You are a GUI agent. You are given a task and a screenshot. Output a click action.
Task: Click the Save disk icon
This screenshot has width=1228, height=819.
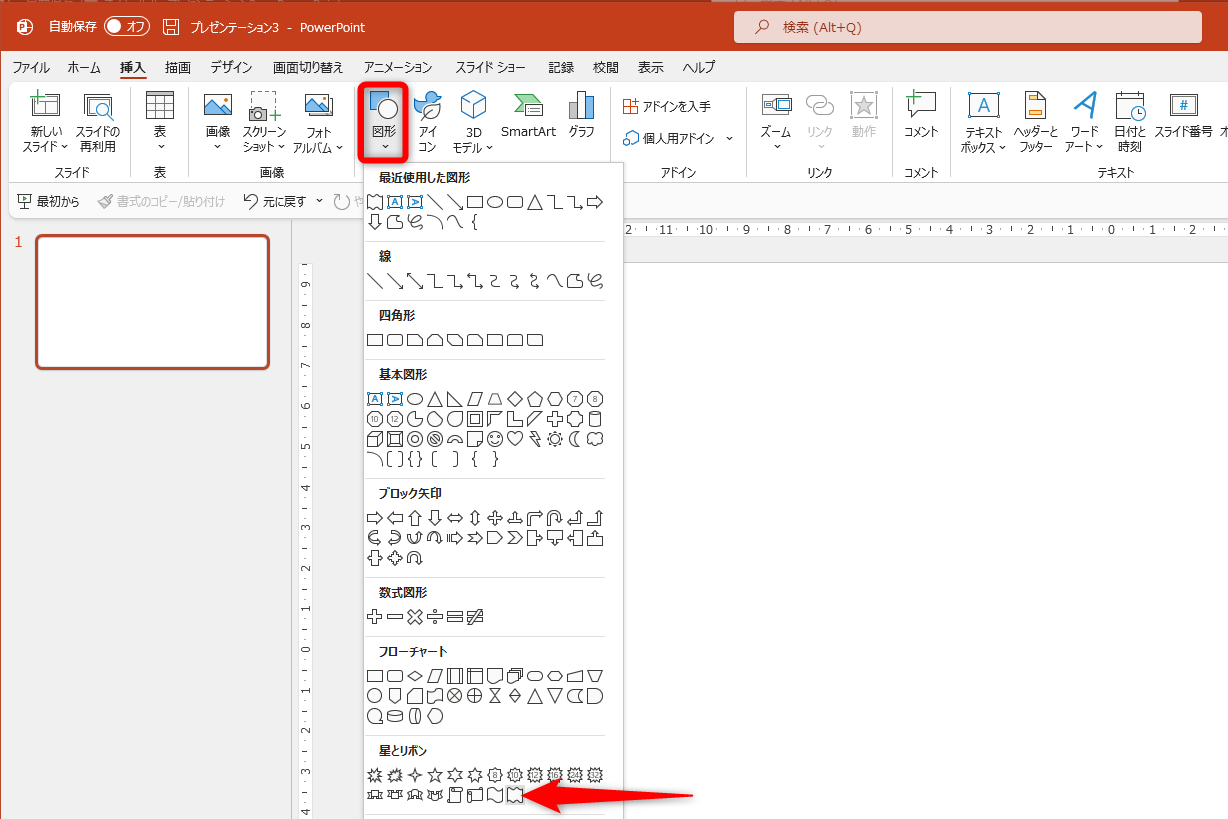tap(172, 27)
